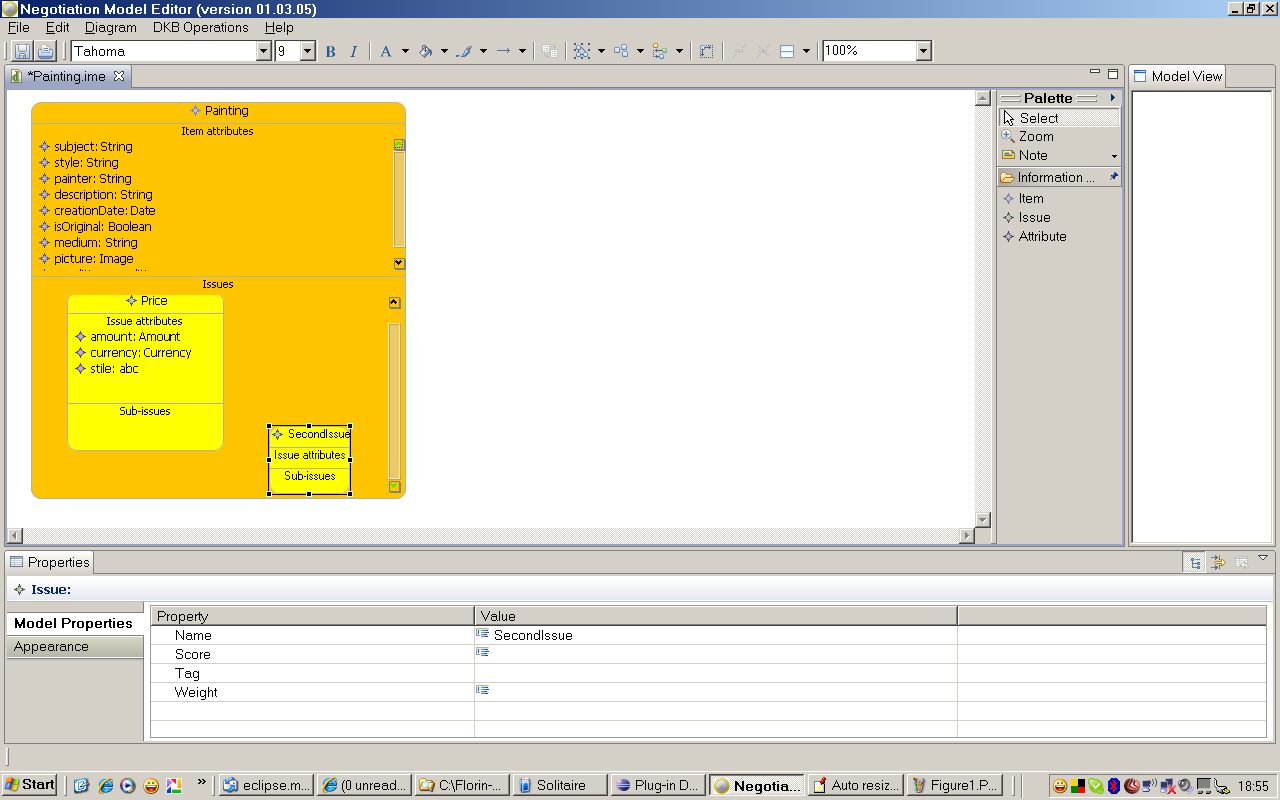Select the Zoom tool in Palette
Viewport: 1280px width, 800px height.
pyautogui.click(x=1036, y=136)
